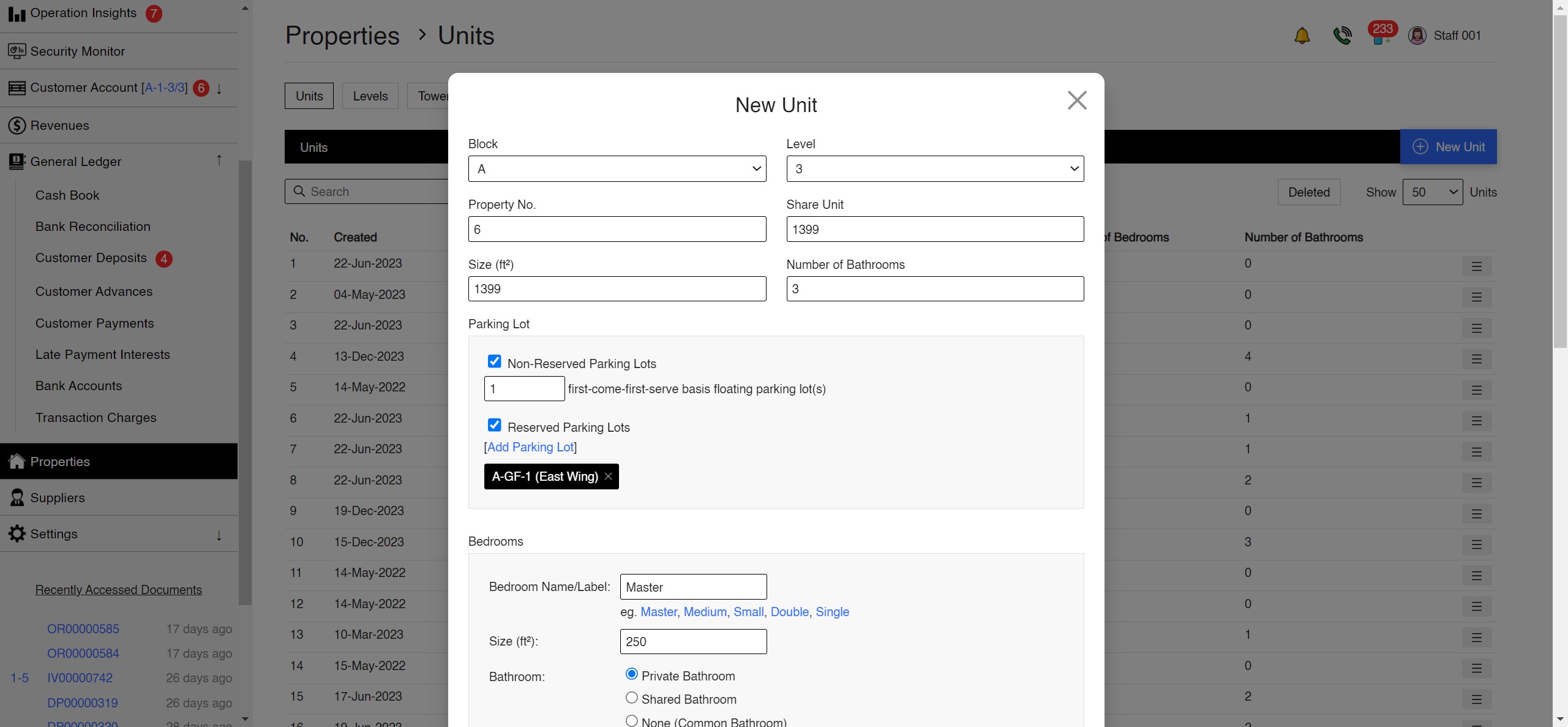Open recently accessed document OR00000585
This screenshot has width=1568, height=727.
coord(83,628)
